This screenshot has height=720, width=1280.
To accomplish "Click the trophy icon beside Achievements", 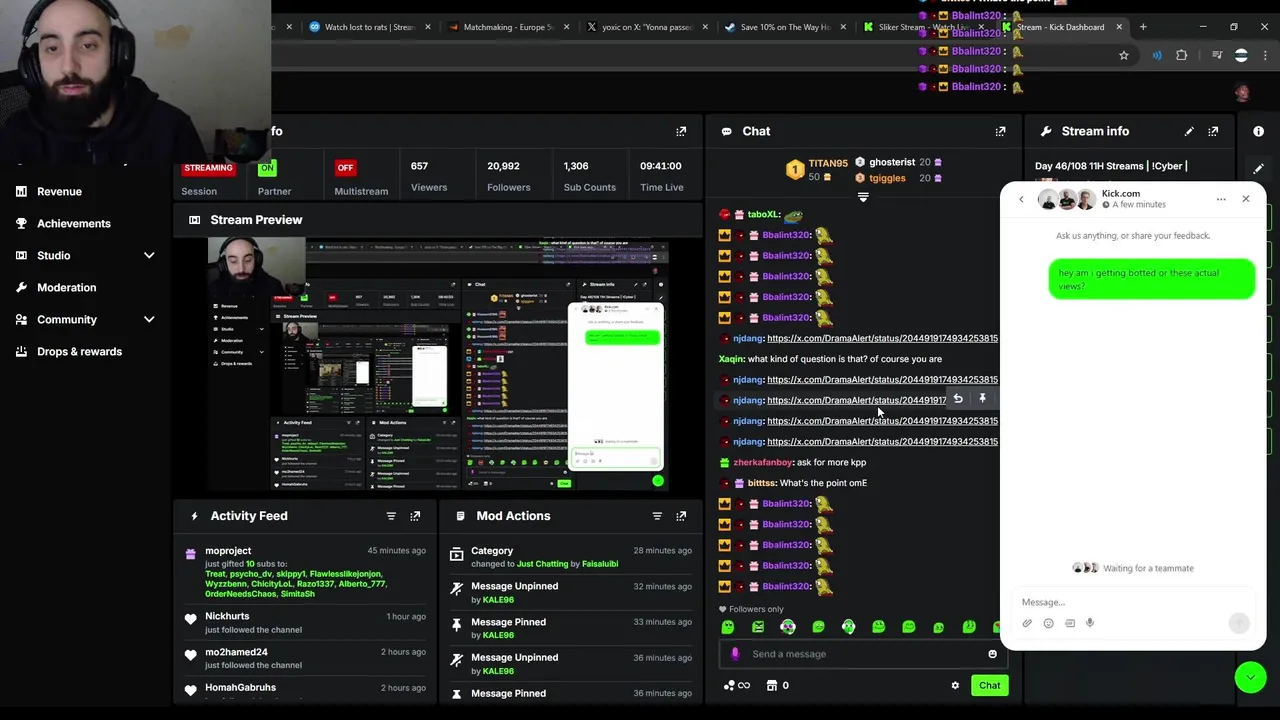I will (x=21, y=223).
